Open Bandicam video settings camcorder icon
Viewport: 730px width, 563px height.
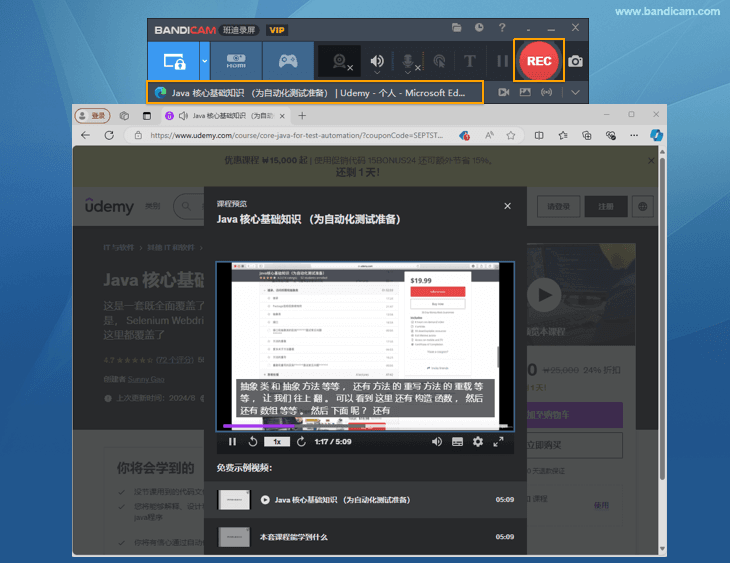504,92
